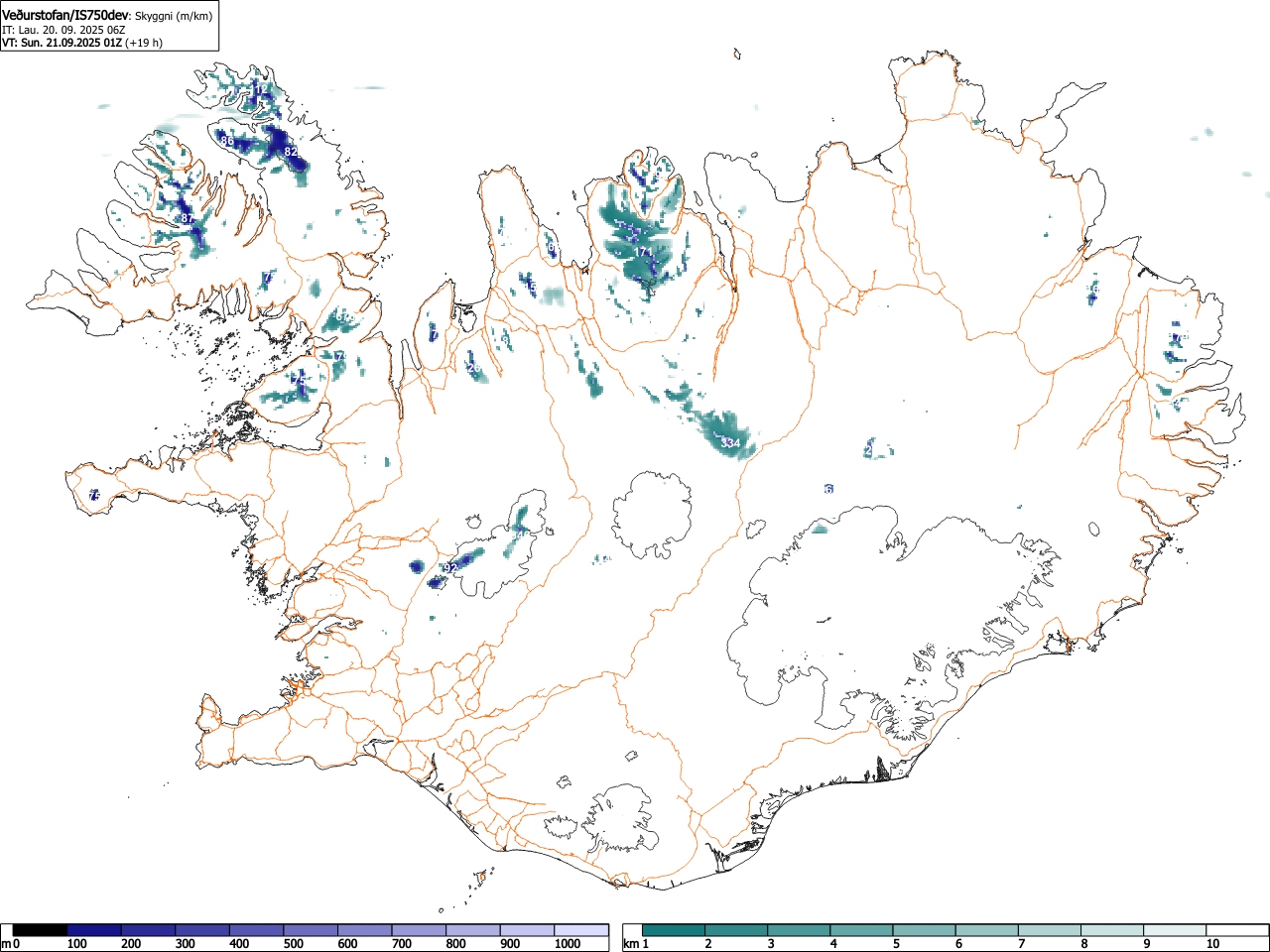Click the 'km' unit label of the right legend

point(630,944)
